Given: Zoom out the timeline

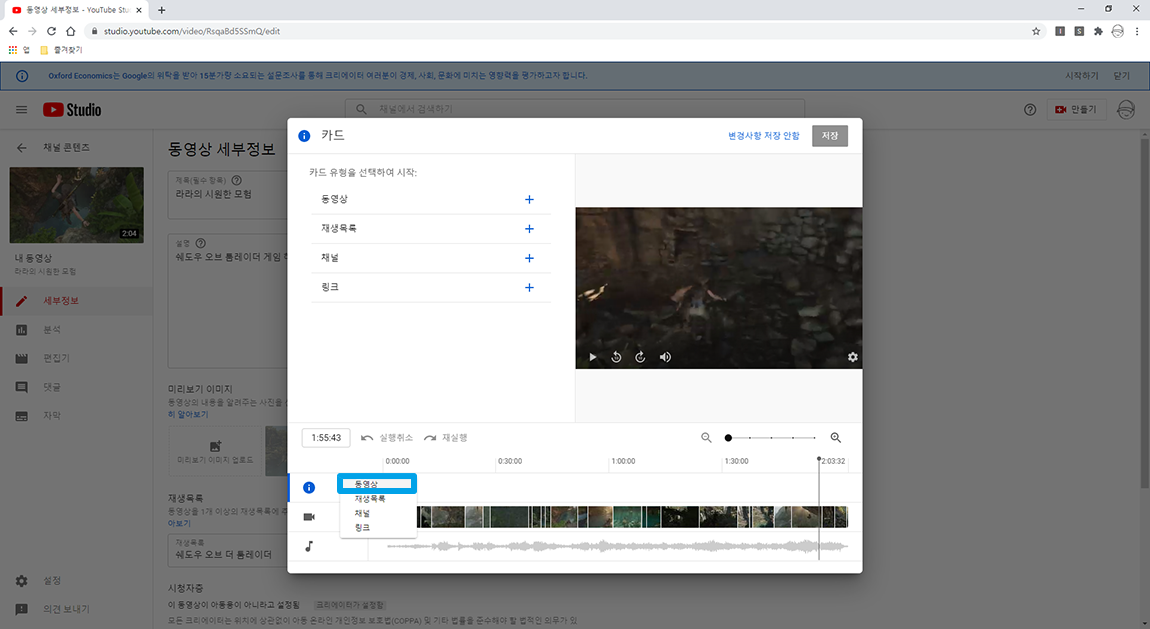Looking at the screenshot, I should pyautogui.click(x=706, y=438).
